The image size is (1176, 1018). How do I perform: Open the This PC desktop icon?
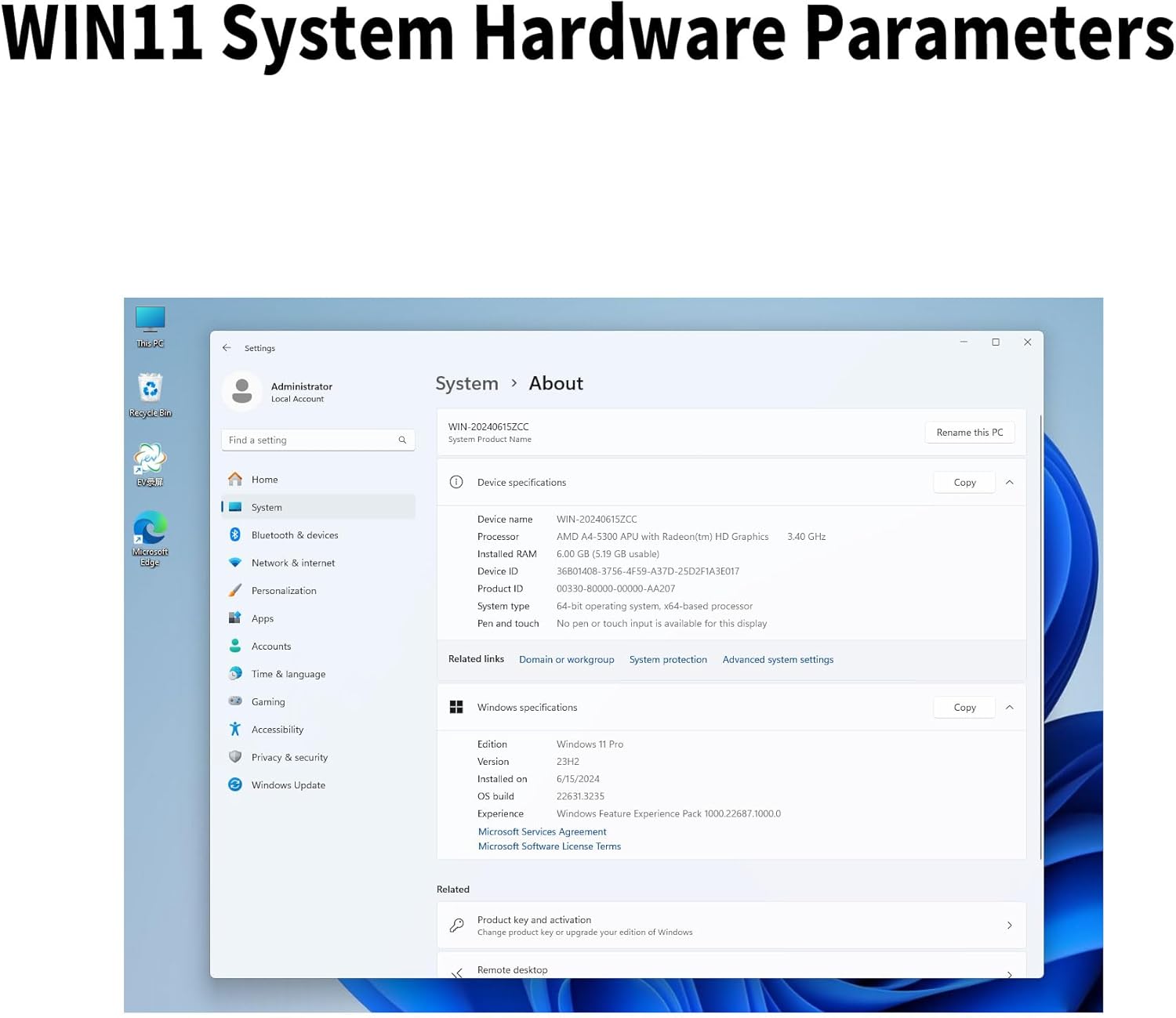coord(150,326)
